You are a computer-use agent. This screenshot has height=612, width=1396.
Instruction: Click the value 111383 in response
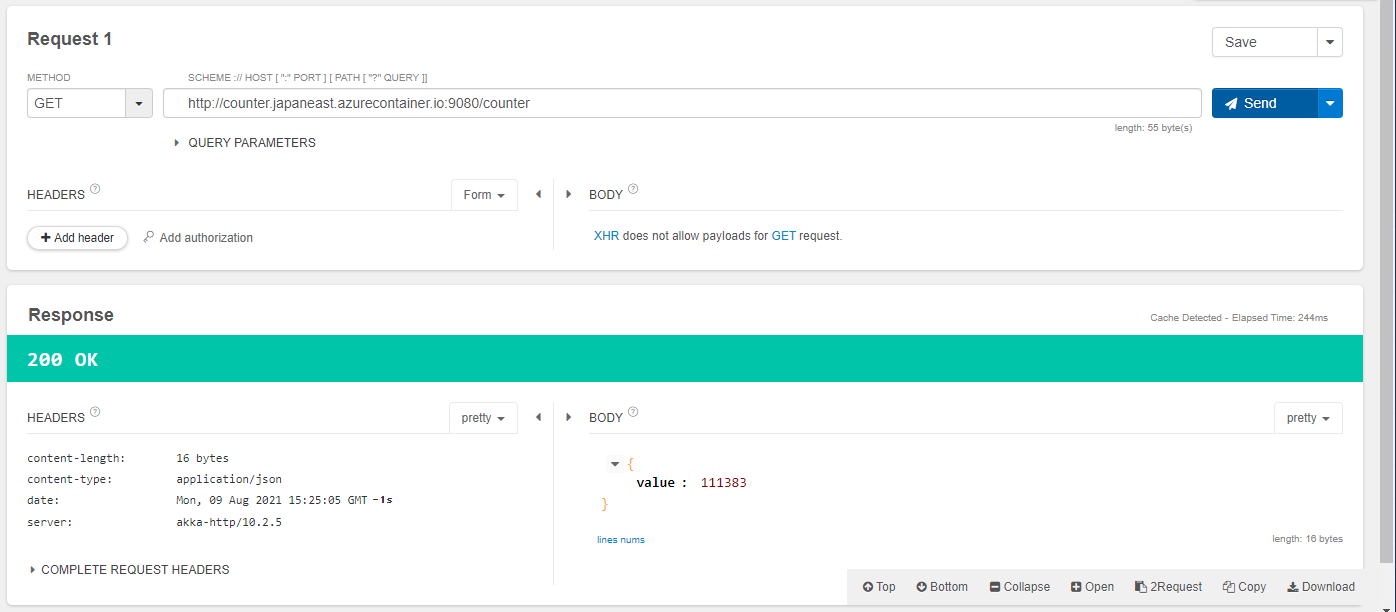tap(724, 483)
